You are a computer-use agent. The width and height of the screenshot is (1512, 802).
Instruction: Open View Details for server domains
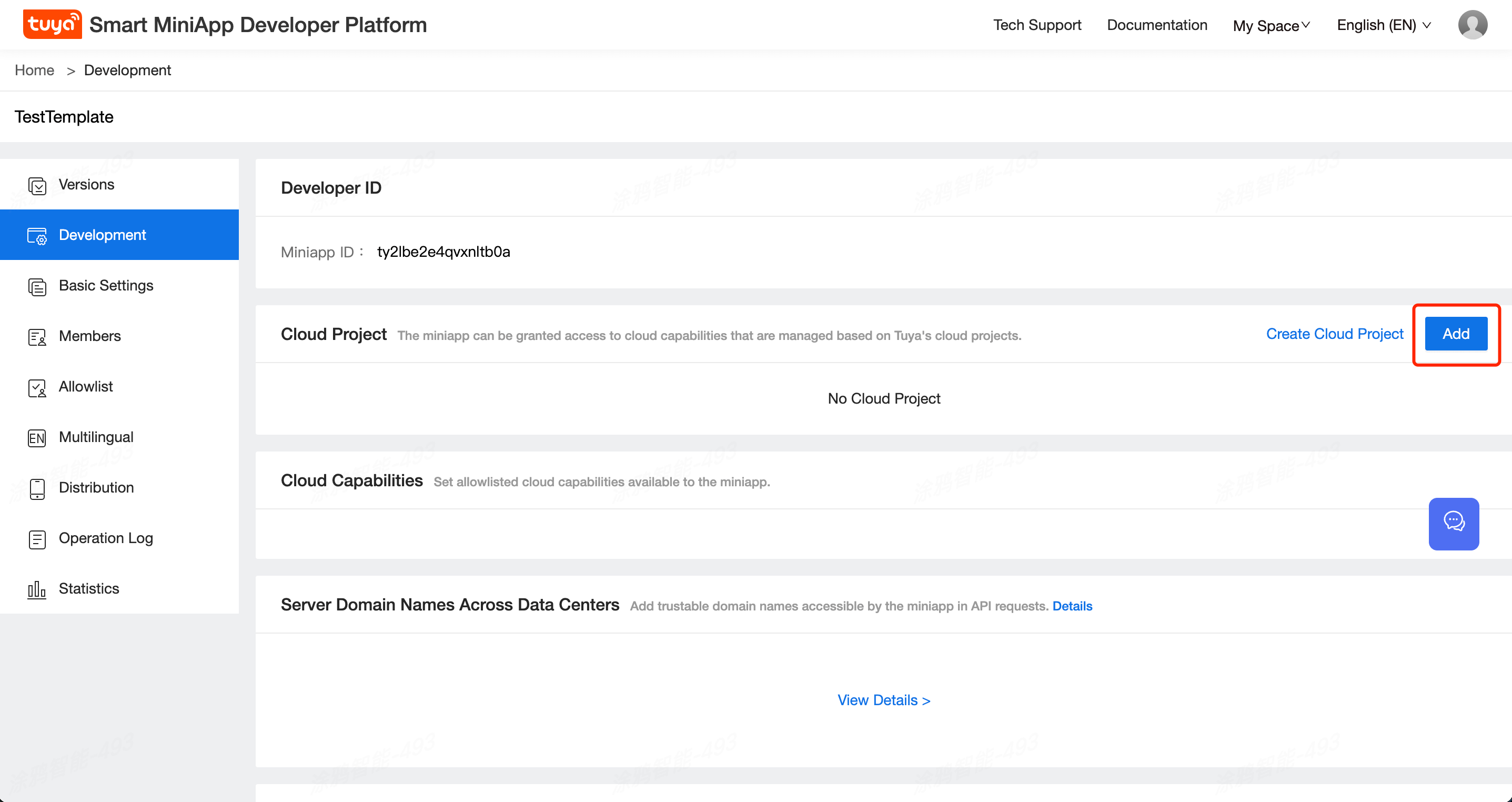pyautogui.click(x=883, y=700)
